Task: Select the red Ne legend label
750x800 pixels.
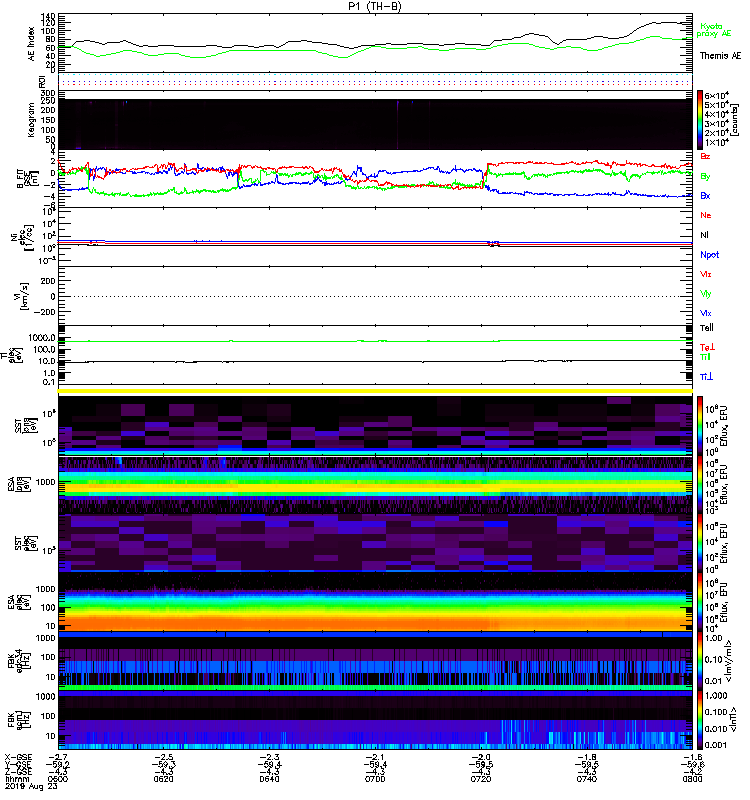Action: [x=706, y=215]
